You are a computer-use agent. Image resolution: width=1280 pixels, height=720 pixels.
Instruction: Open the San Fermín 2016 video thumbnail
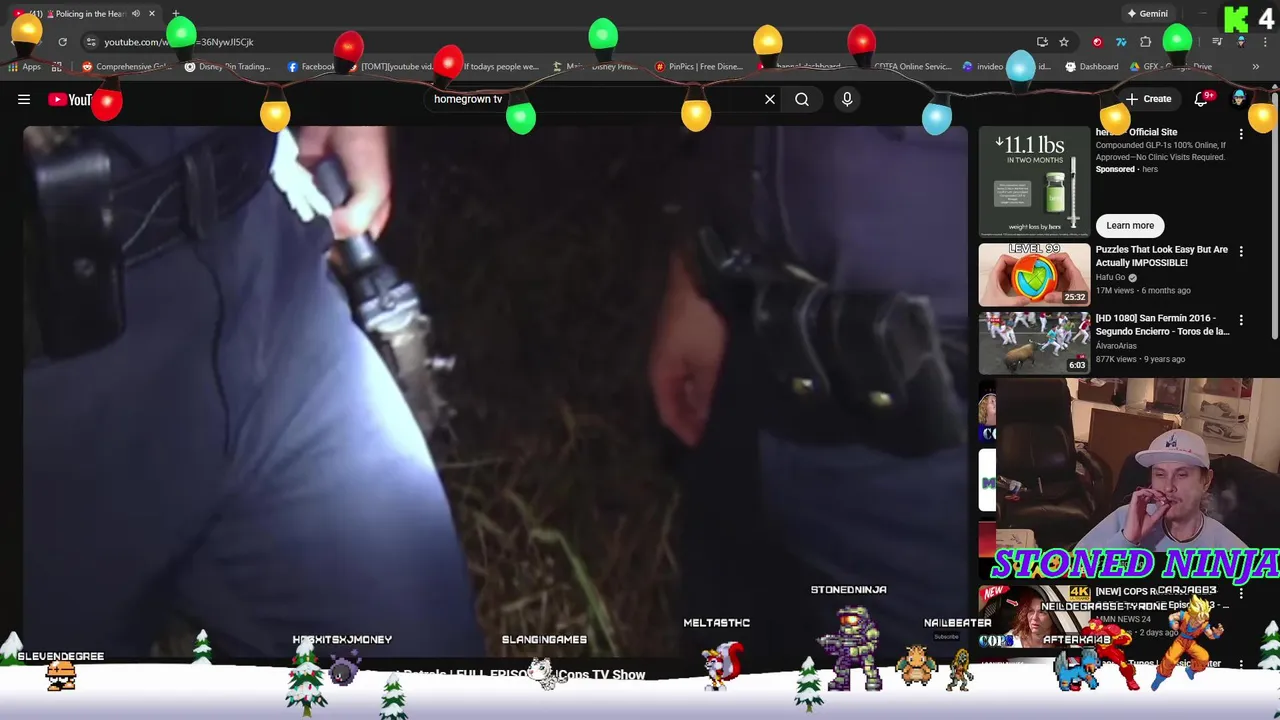click(1034, 343)
